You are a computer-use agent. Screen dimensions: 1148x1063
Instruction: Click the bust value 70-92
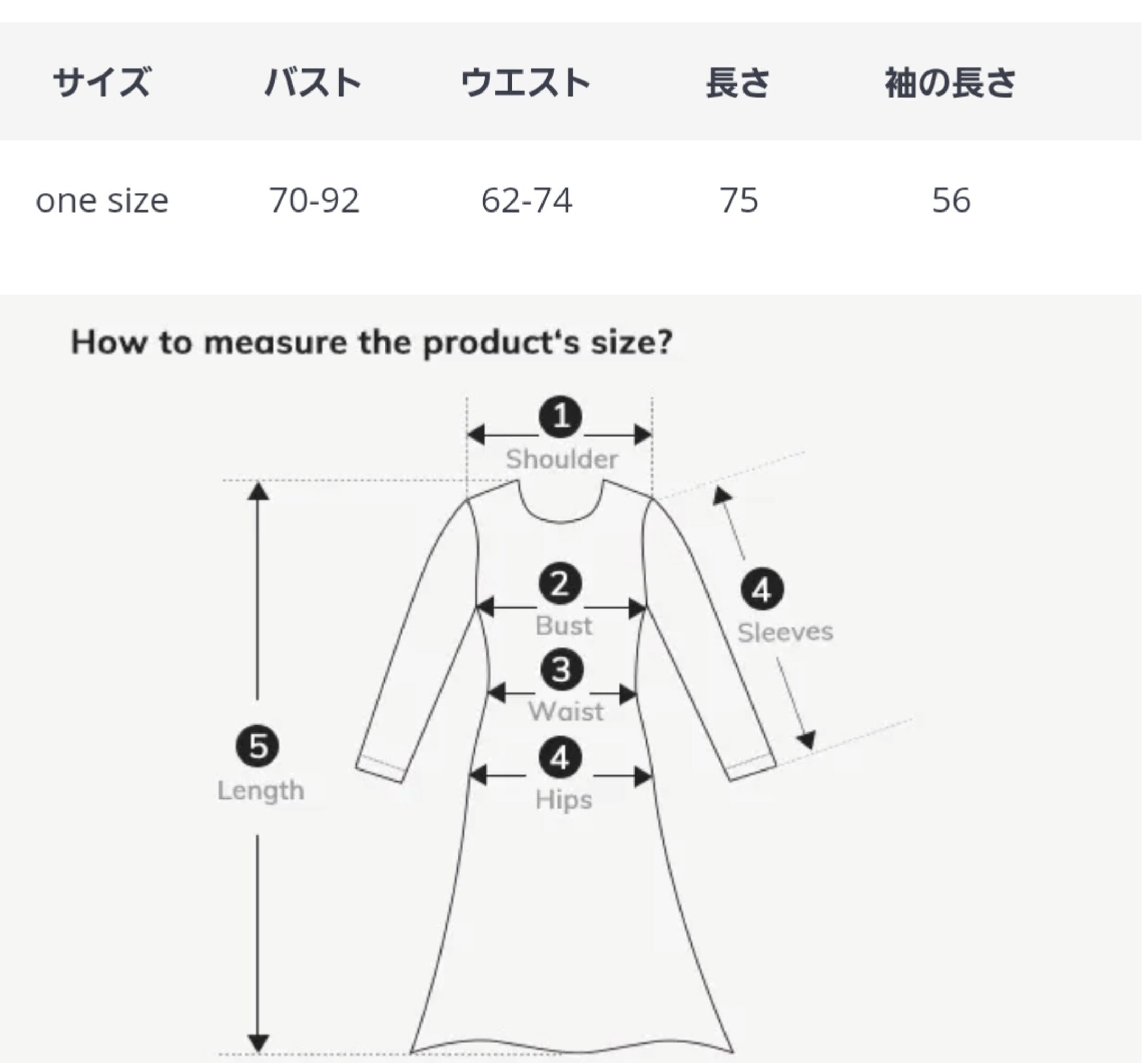click(314, 200)
